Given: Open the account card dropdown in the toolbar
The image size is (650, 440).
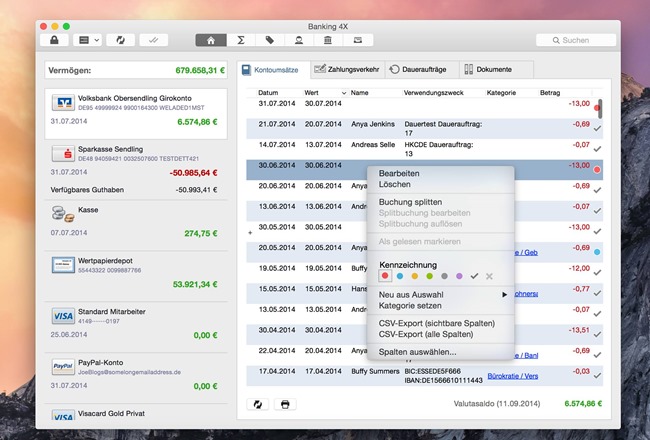Looking at the screenshot, I should (89, 40).
